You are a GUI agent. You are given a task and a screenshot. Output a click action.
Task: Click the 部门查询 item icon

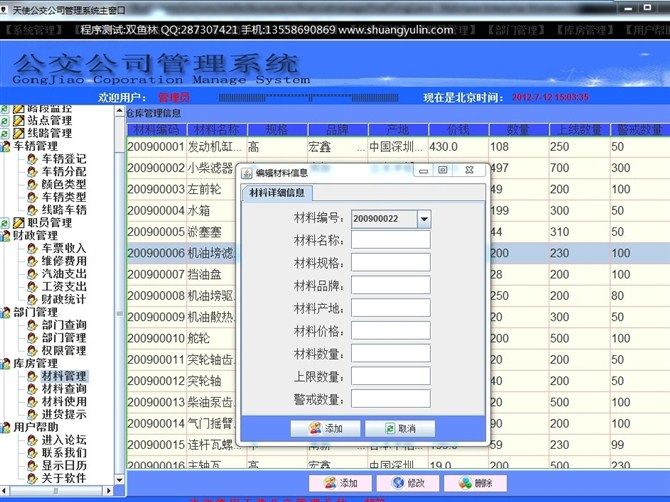[x=32, y=325]
